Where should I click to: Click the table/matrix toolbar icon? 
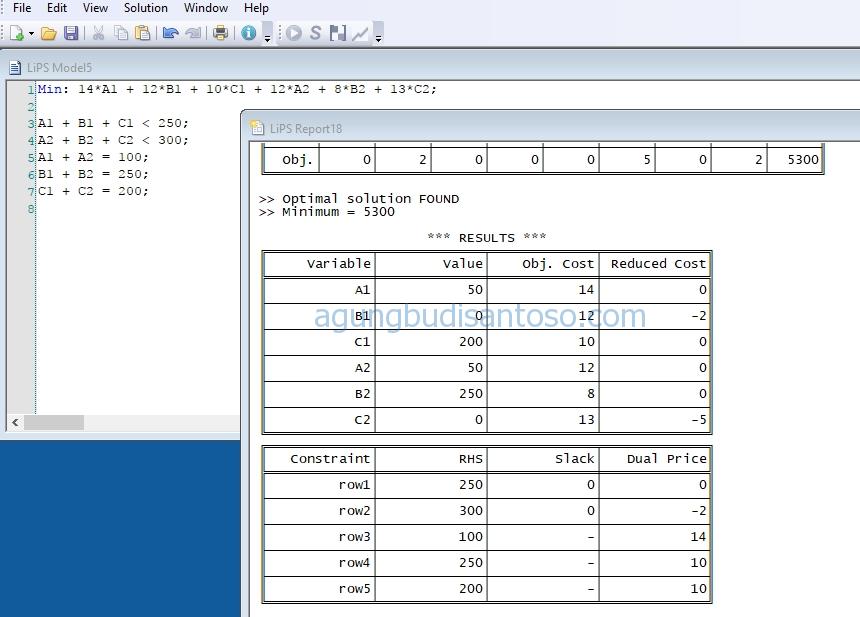338,33
